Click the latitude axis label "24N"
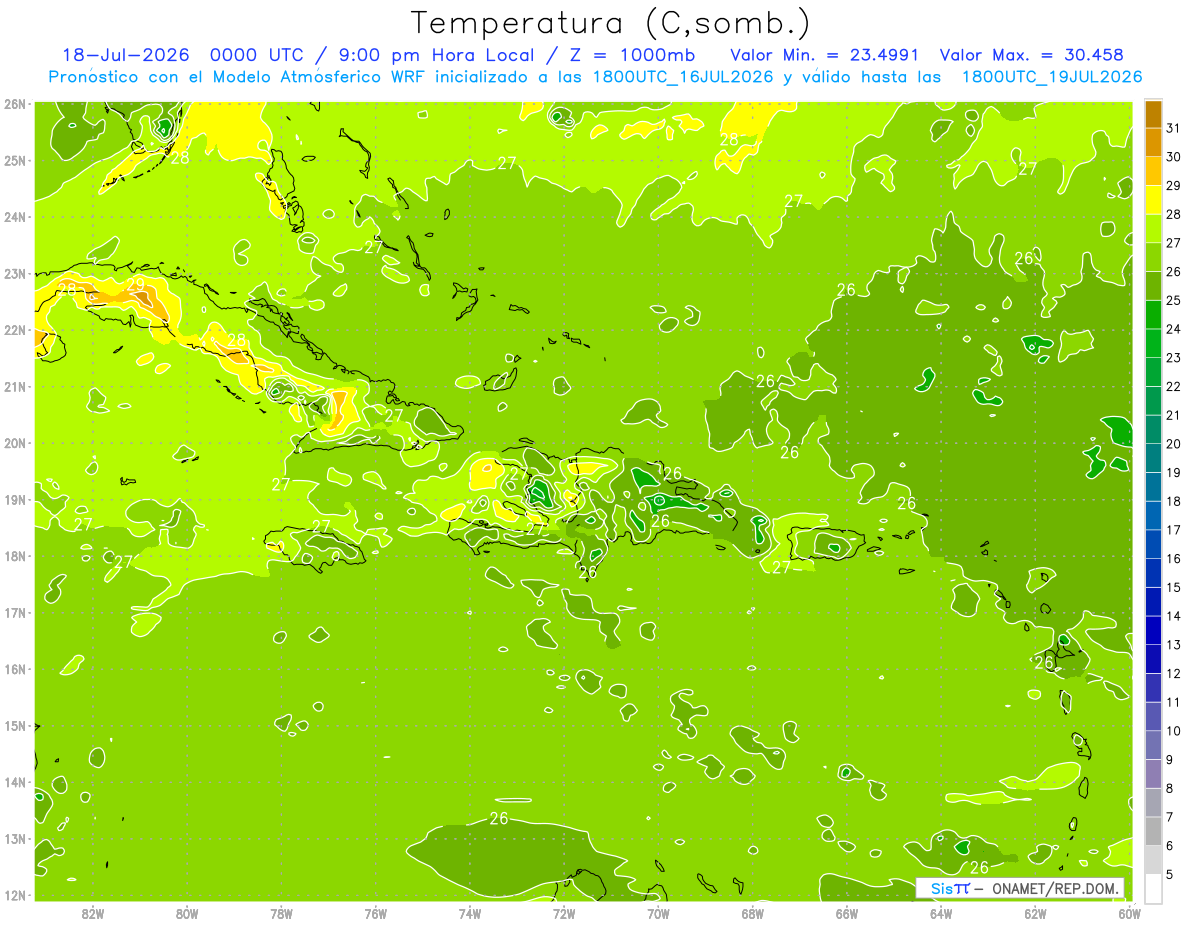This screenshot has width=1200, height=927. [14, 217]
